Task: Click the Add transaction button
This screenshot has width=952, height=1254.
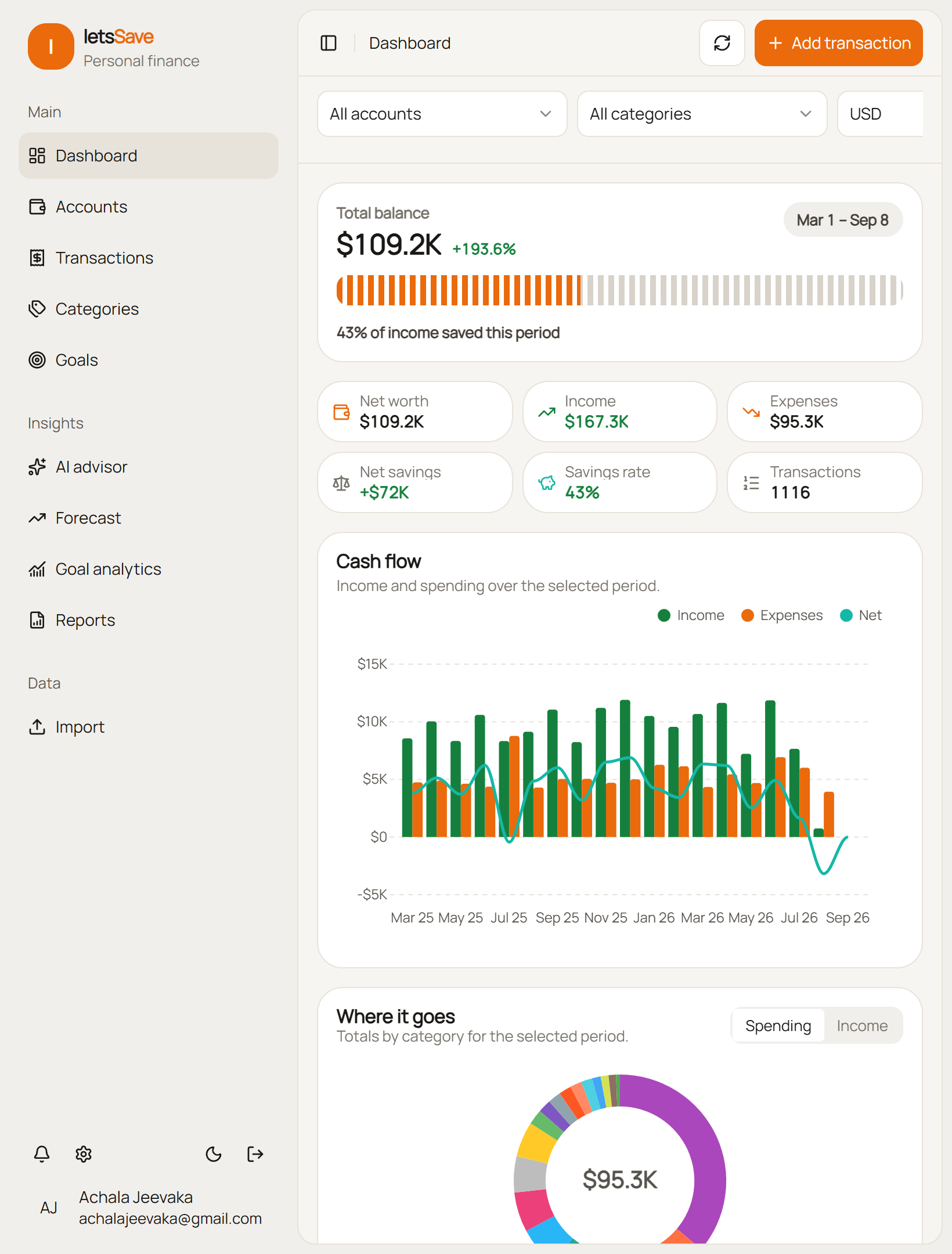Action: (839, 43)
